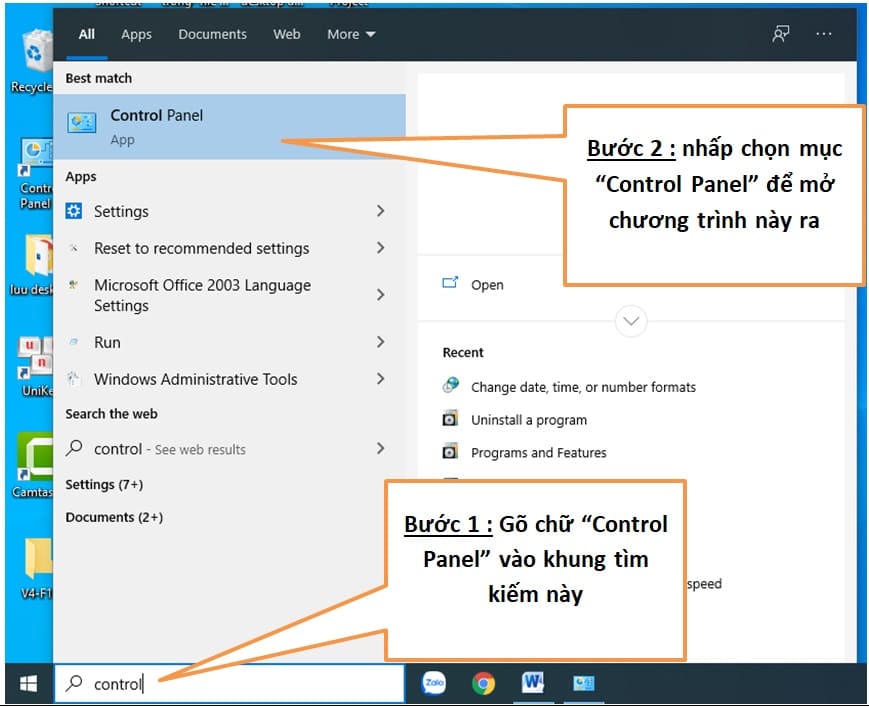Click the Control Panel taskbar icon
This screenshot has height=707, width=869.
pos(583,684)
